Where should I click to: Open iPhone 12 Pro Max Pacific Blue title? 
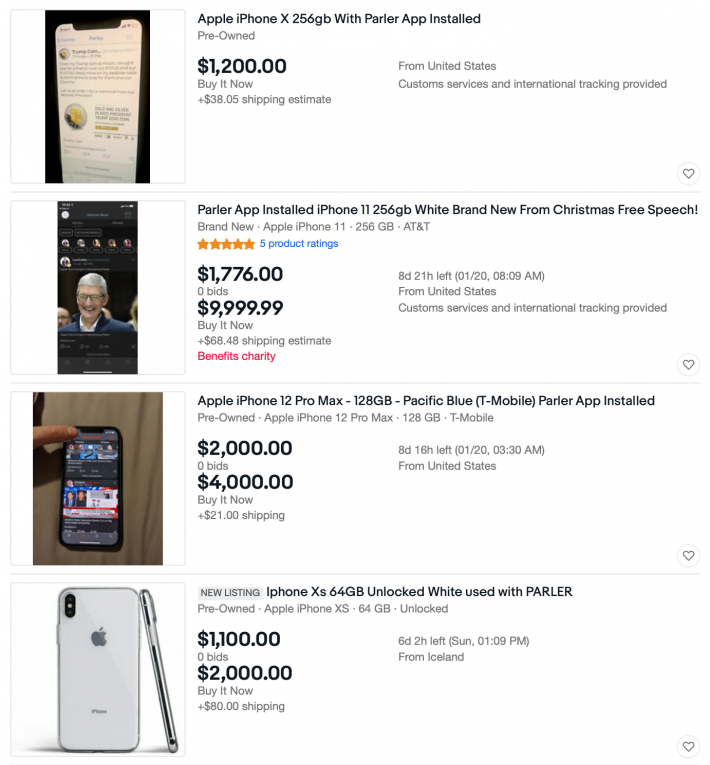(x=426, y=401)
